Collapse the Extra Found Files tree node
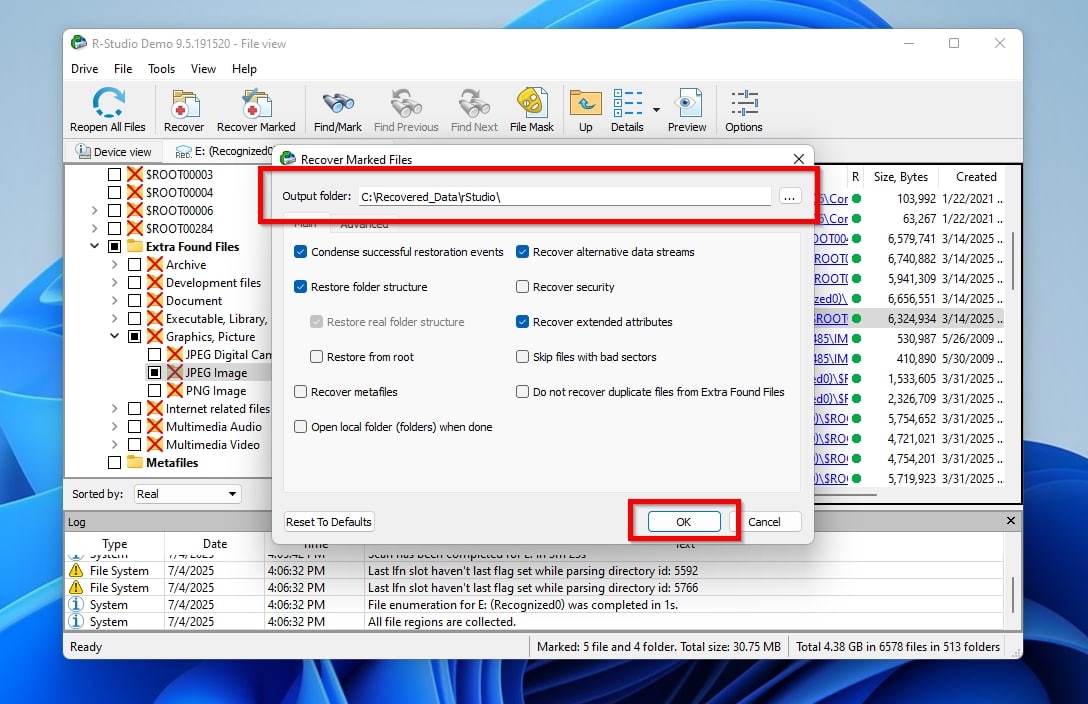The image size is (1088, 704). tap(94, 246)
